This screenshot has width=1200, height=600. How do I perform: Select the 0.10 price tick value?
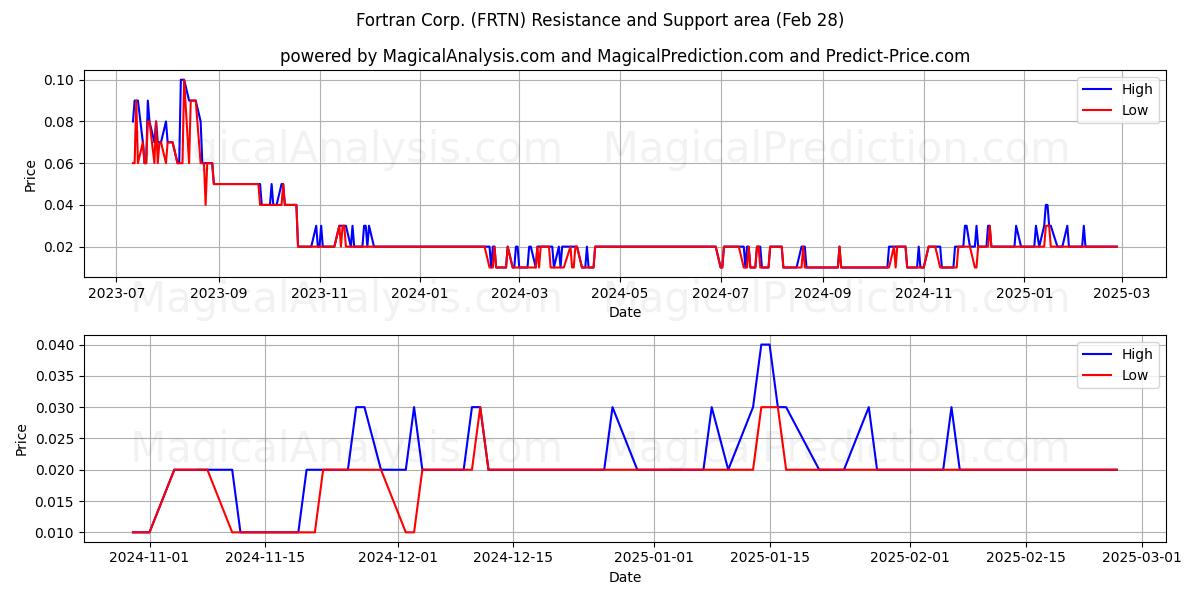click(x=59, y=80)
